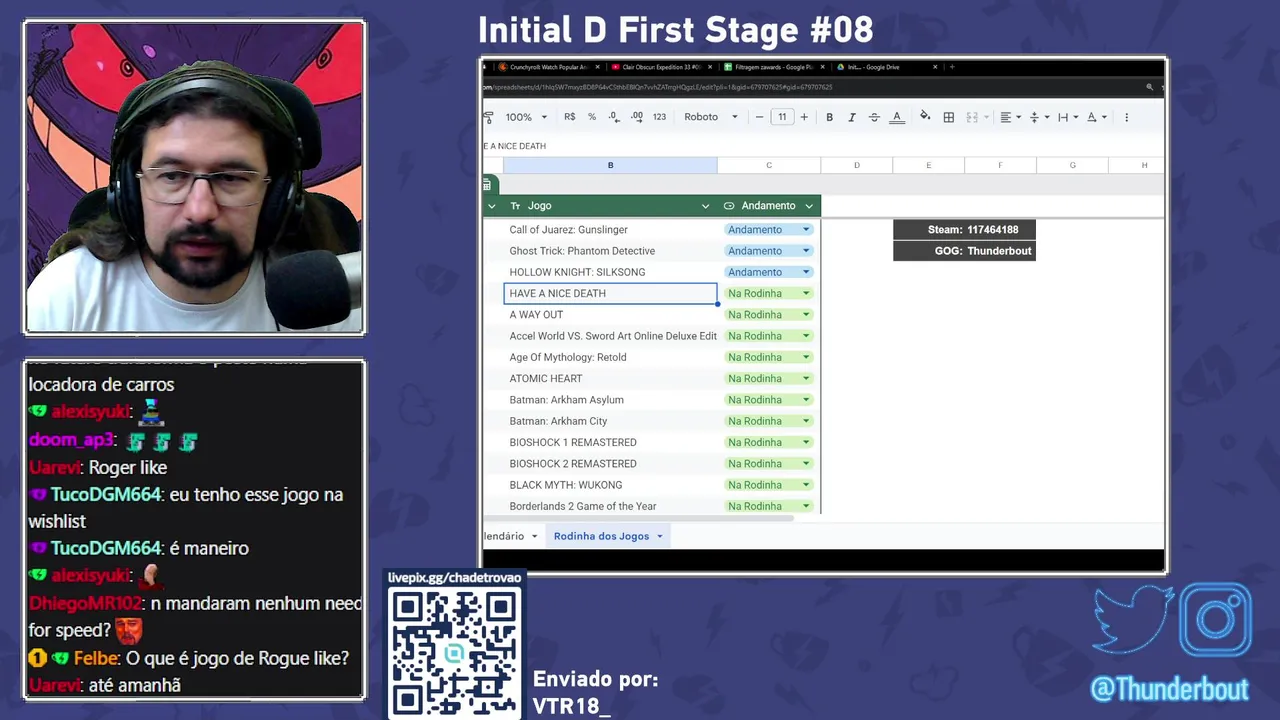Screen dimensions: 1280x720
Task: Open text rotation dropdown
Action: click(x=1097, y=117)
